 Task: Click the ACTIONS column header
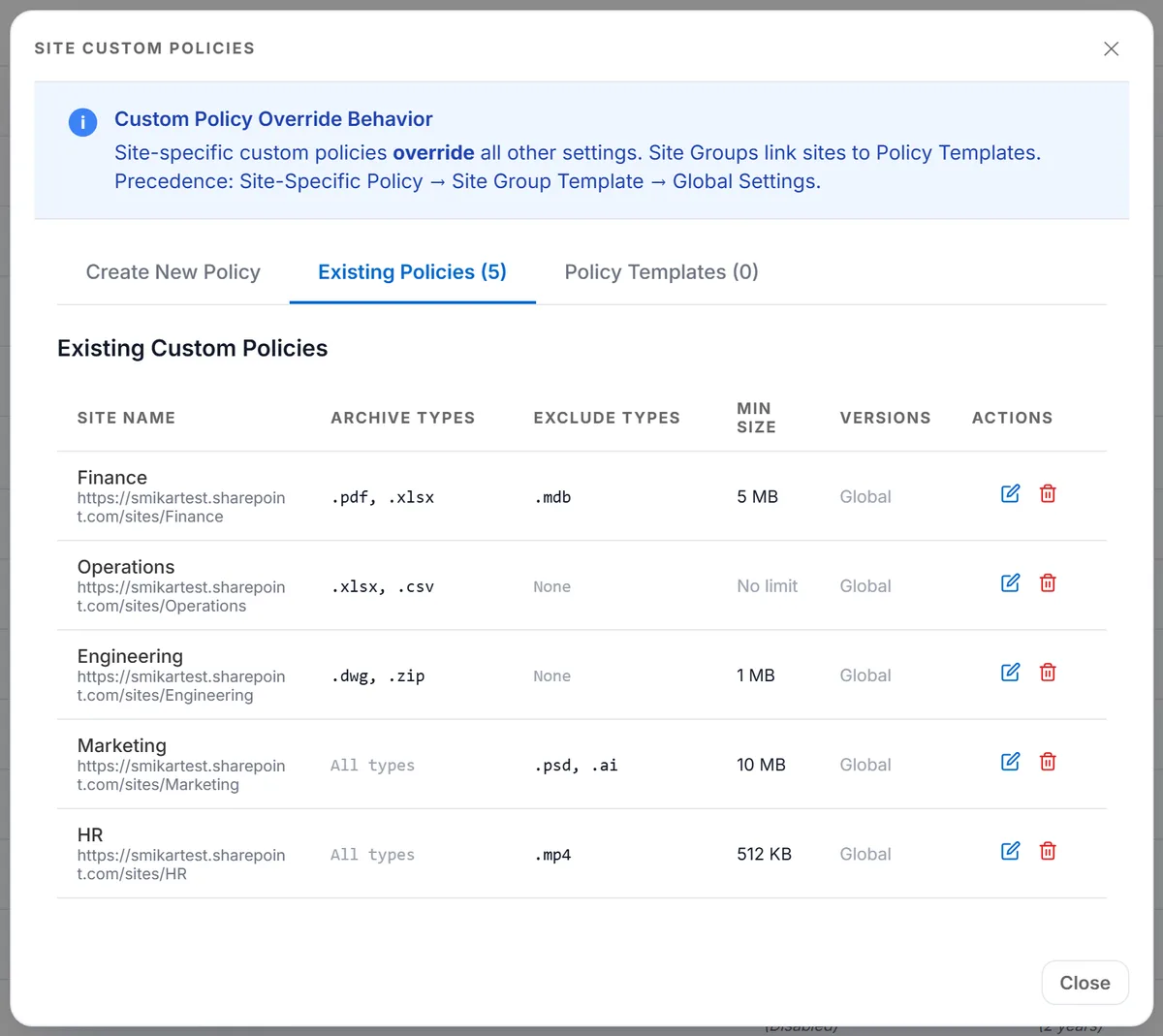pyautogui.click(x=1012, y=418)
